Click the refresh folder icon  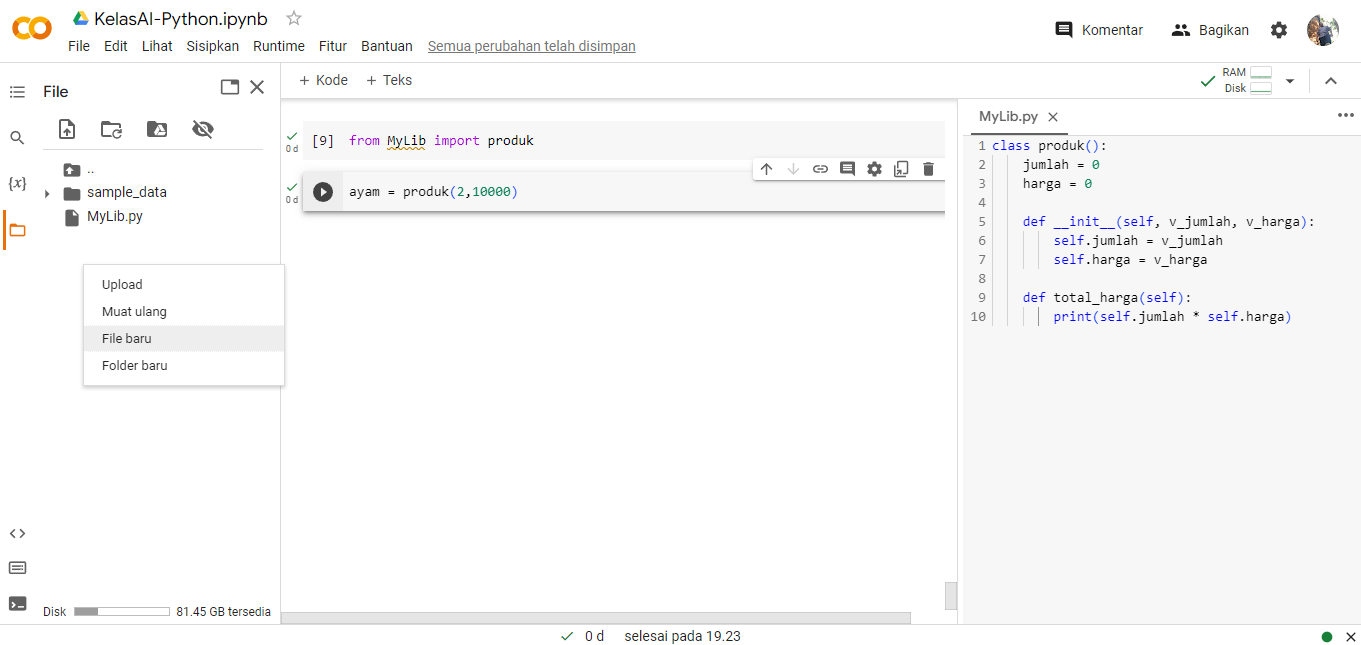pyautogui.click(x=112, y=129)
